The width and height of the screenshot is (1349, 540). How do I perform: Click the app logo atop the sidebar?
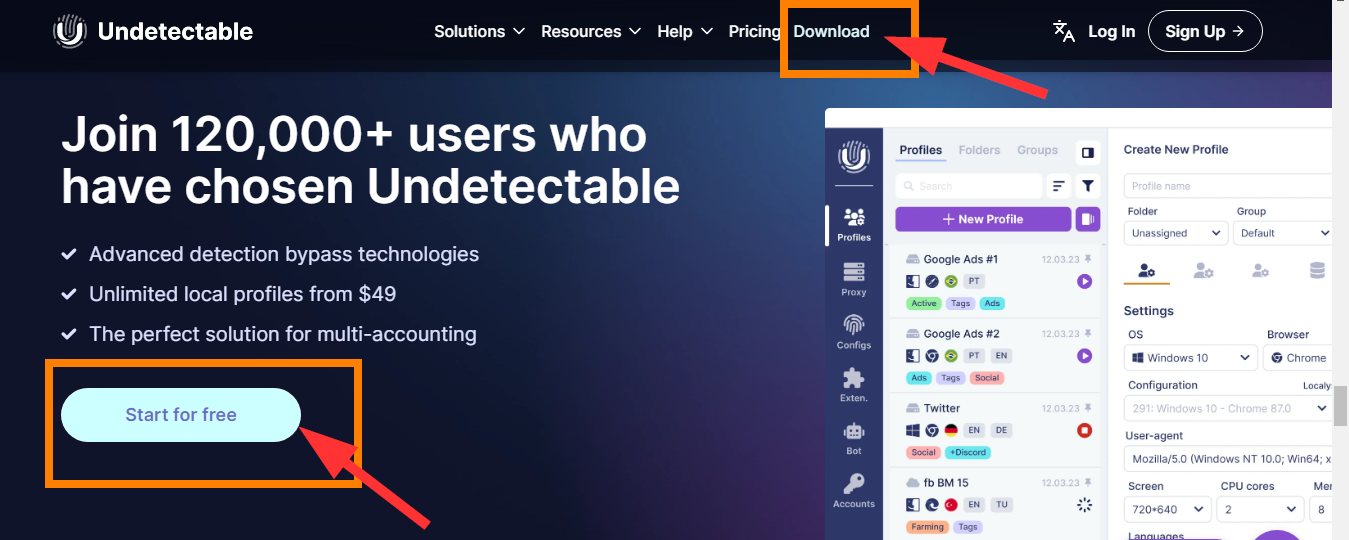coord(854,157)
